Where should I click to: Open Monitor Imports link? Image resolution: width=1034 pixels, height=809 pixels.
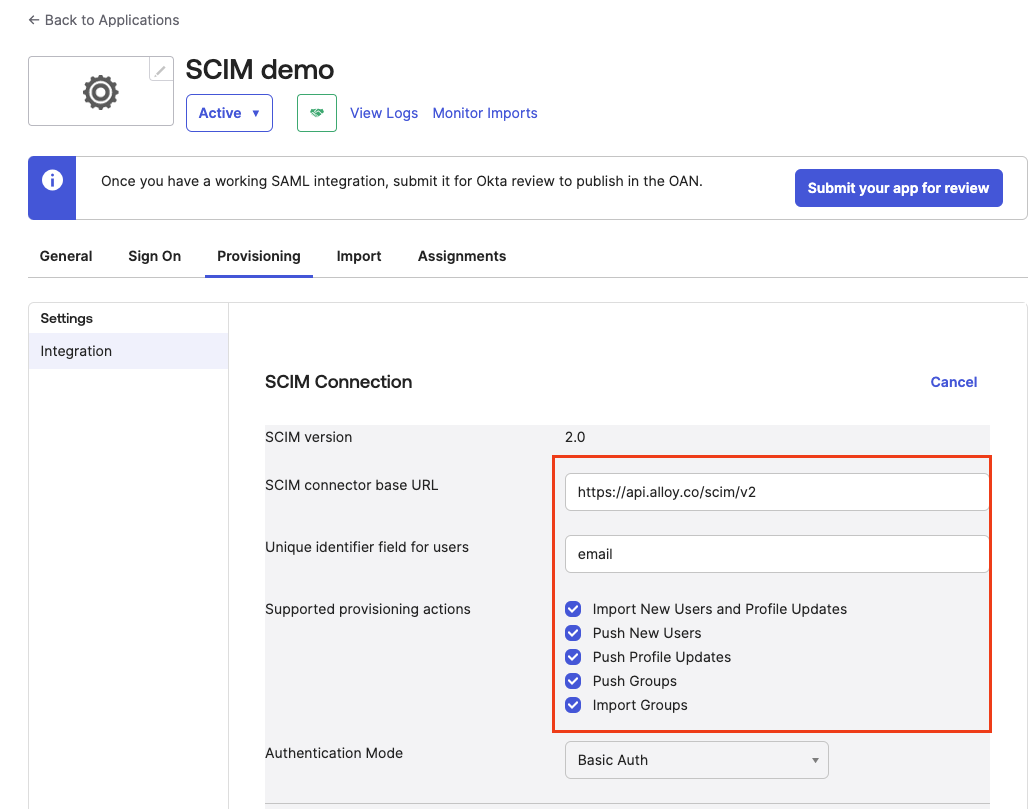tap(485, 113)
